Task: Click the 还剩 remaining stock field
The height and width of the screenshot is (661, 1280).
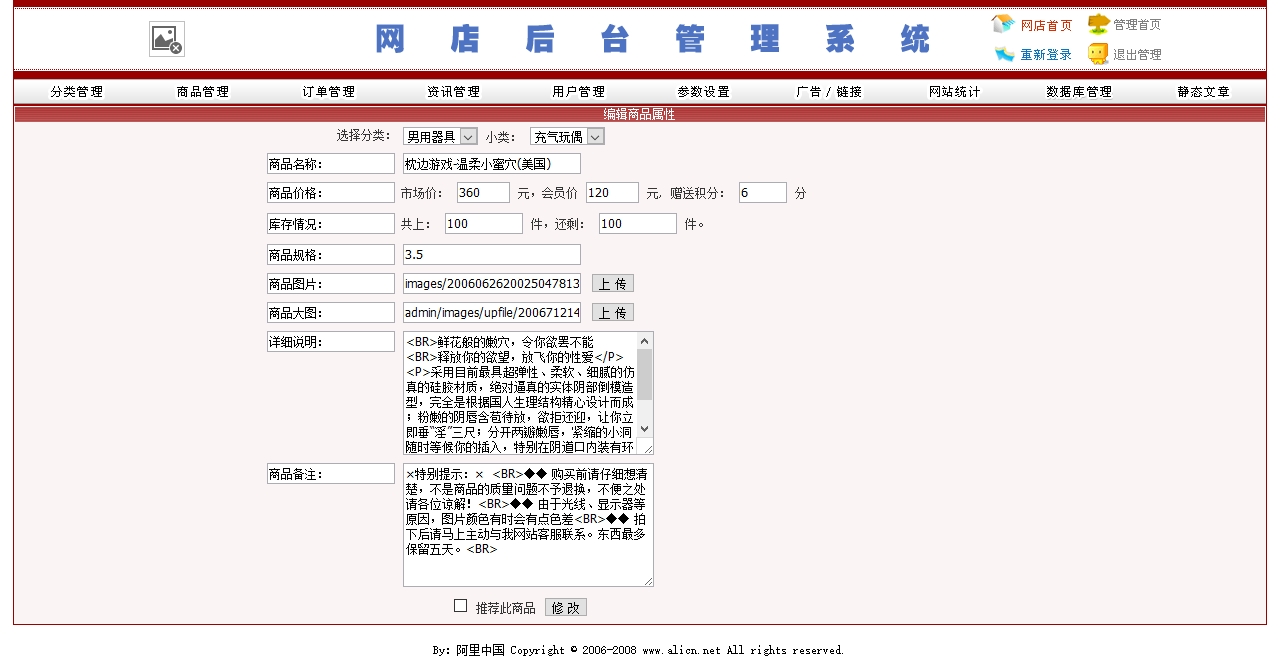Action: point(638,224)
